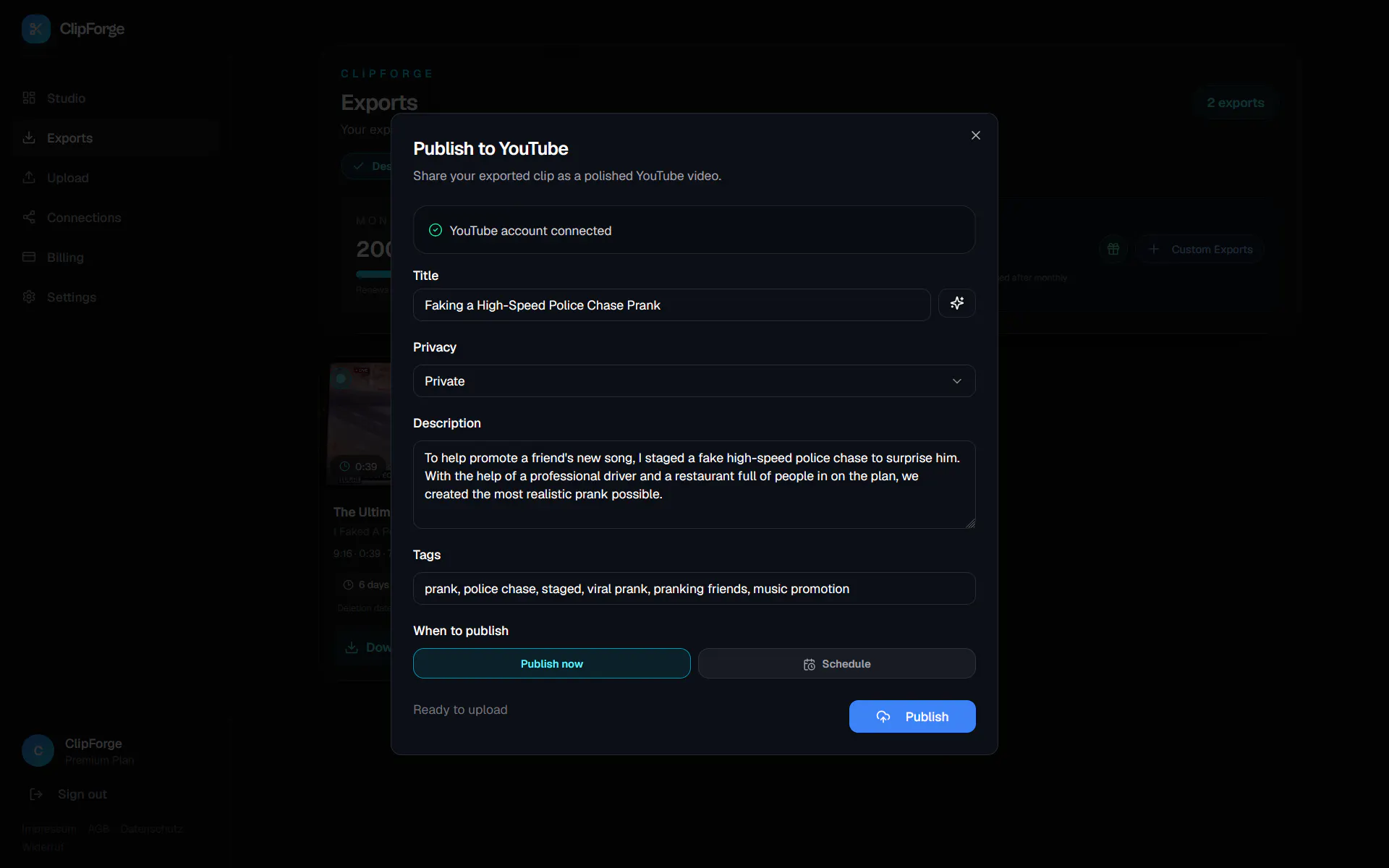1389x868 pixels.
Task: Click the Exports page heading
Action: (379, 103)
